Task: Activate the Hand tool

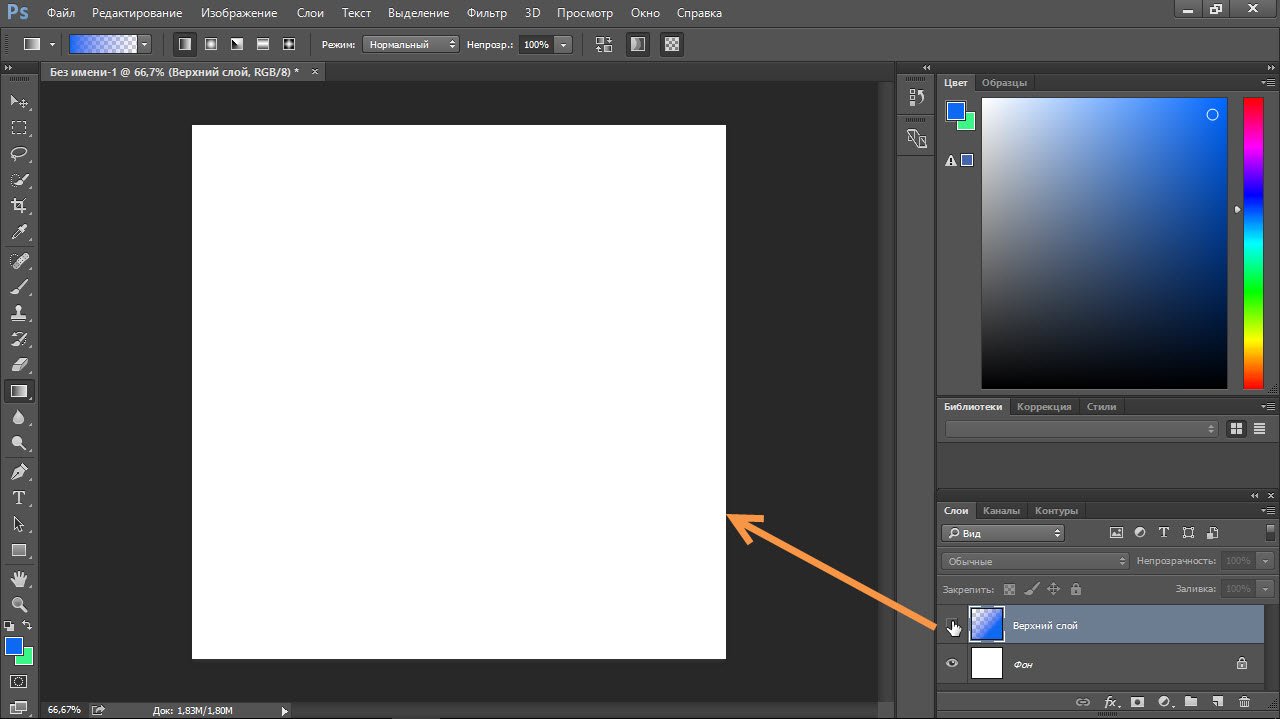Action: (x=19, y=578)
